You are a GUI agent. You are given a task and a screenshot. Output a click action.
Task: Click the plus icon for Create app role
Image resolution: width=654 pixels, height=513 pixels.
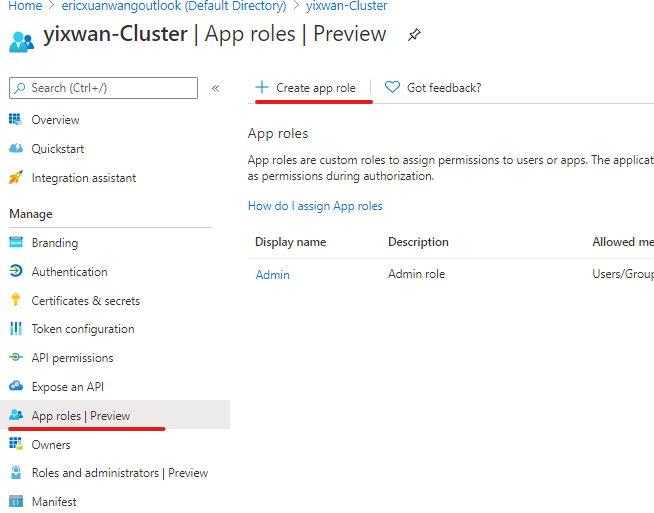[x=262, y=87]
